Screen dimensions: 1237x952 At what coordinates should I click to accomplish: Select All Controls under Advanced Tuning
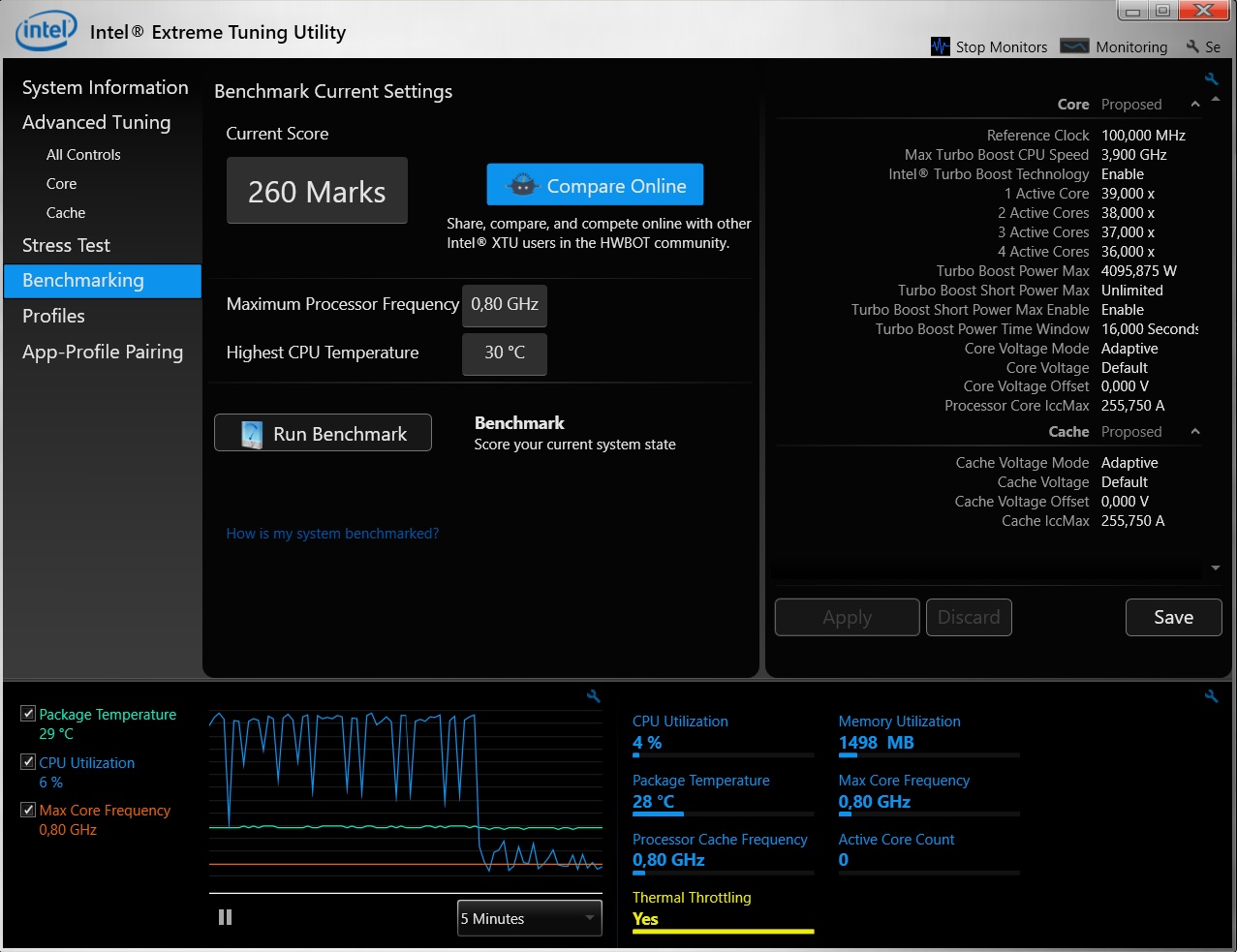tap(83, 155)
